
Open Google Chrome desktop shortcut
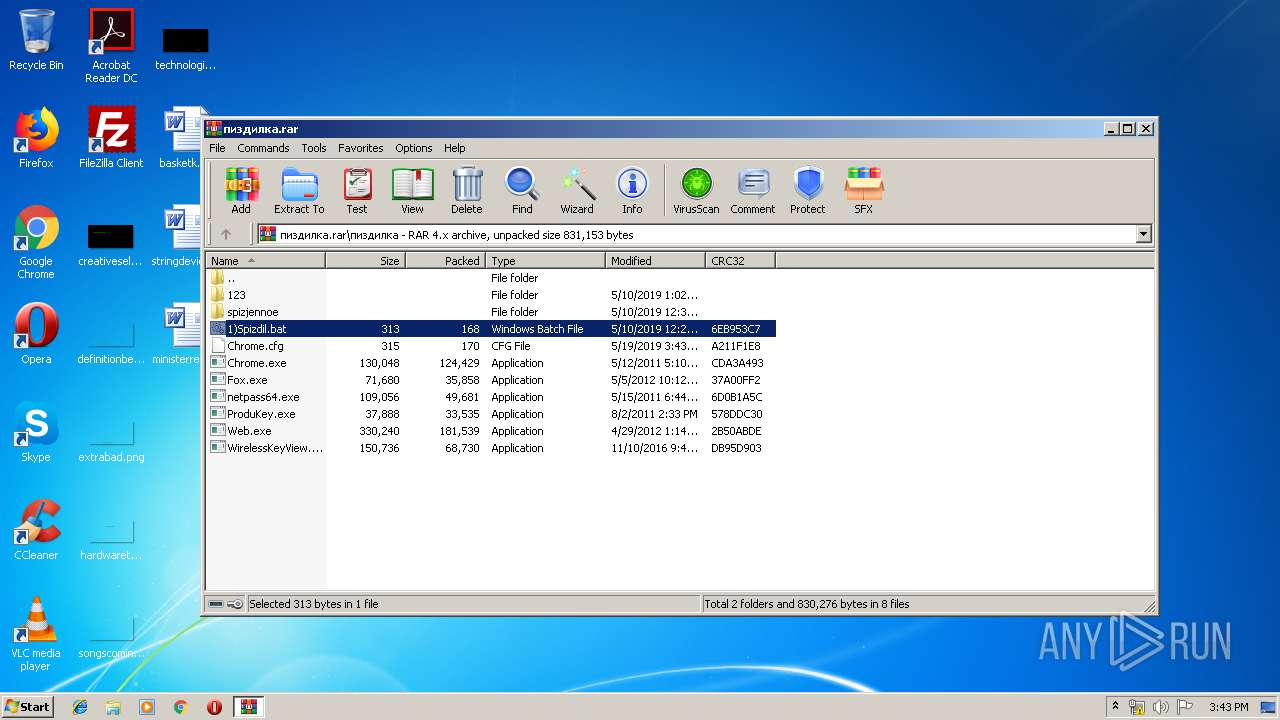(x=36, y=243)
